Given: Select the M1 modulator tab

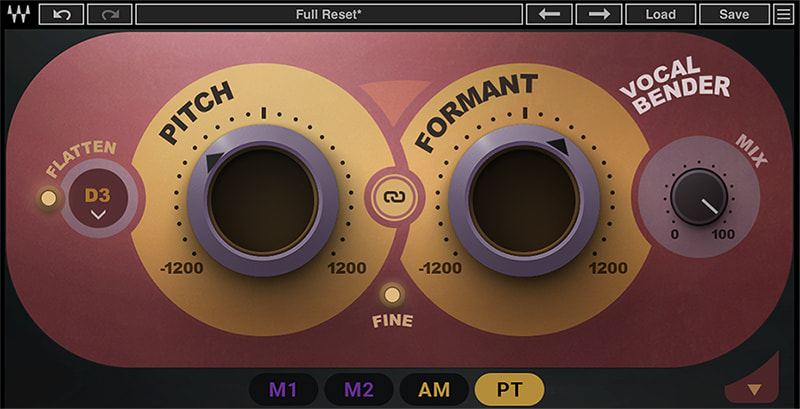Looking at the screenshot, I should tap(283, 389).
